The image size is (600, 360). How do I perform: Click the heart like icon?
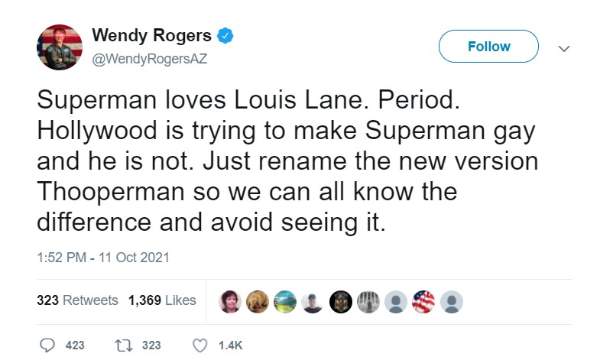pos(199,345)
